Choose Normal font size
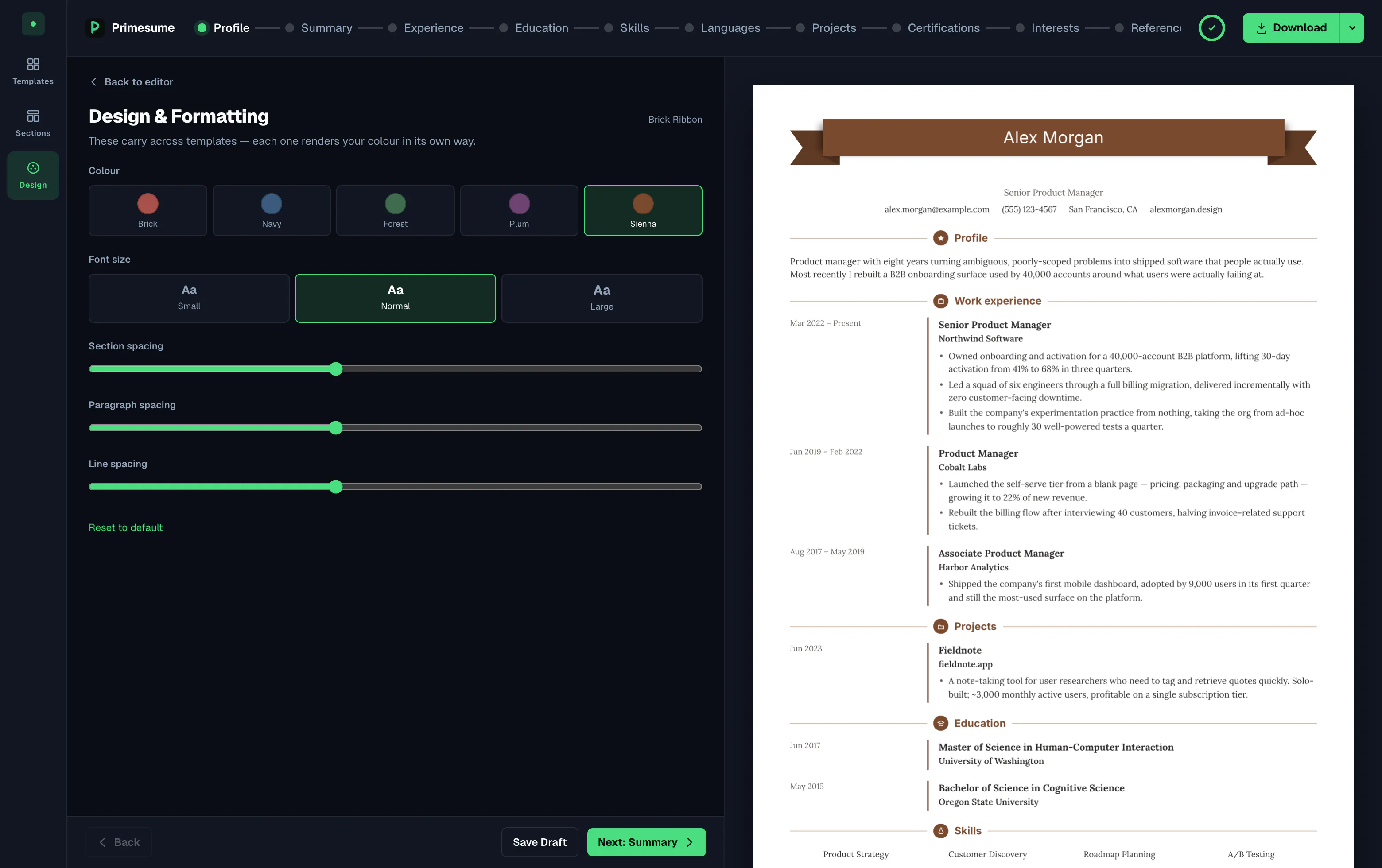The height and width of the screenshot is (868, 1382). [396, 298]
